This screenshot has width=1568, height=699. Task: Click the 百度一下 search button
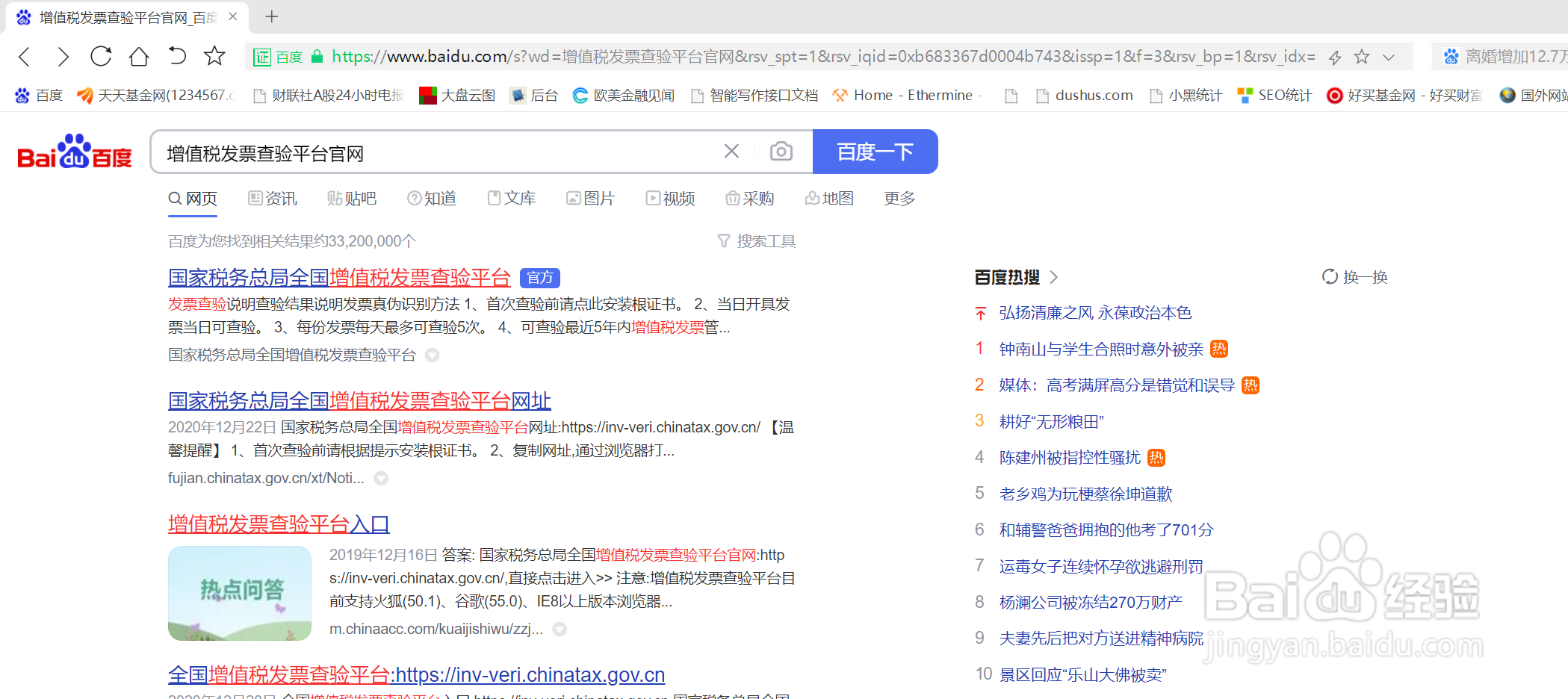pyautogui.click(x=875, y=152)
